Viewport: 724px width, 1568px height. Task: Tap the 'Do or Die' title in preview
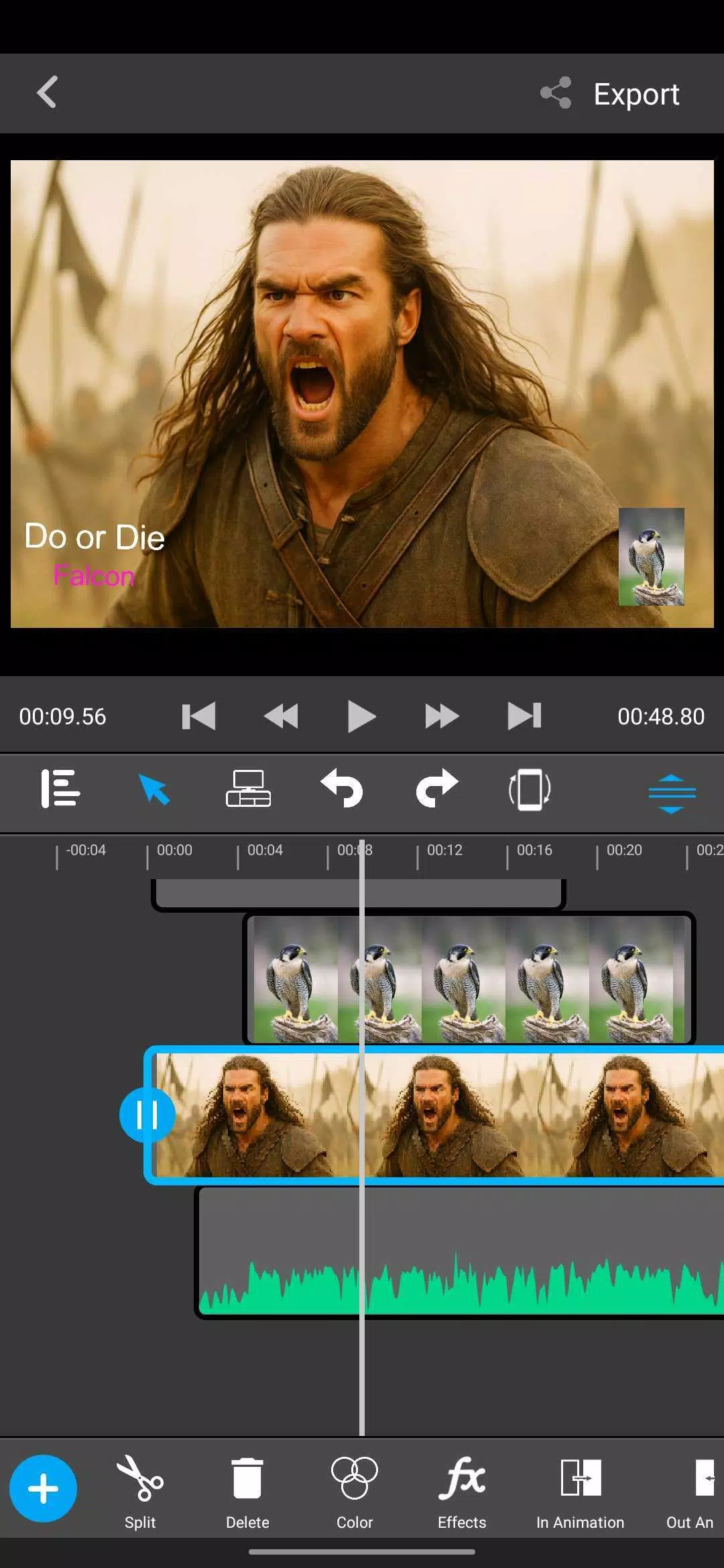pyautogui.click(x=95, y=537)
